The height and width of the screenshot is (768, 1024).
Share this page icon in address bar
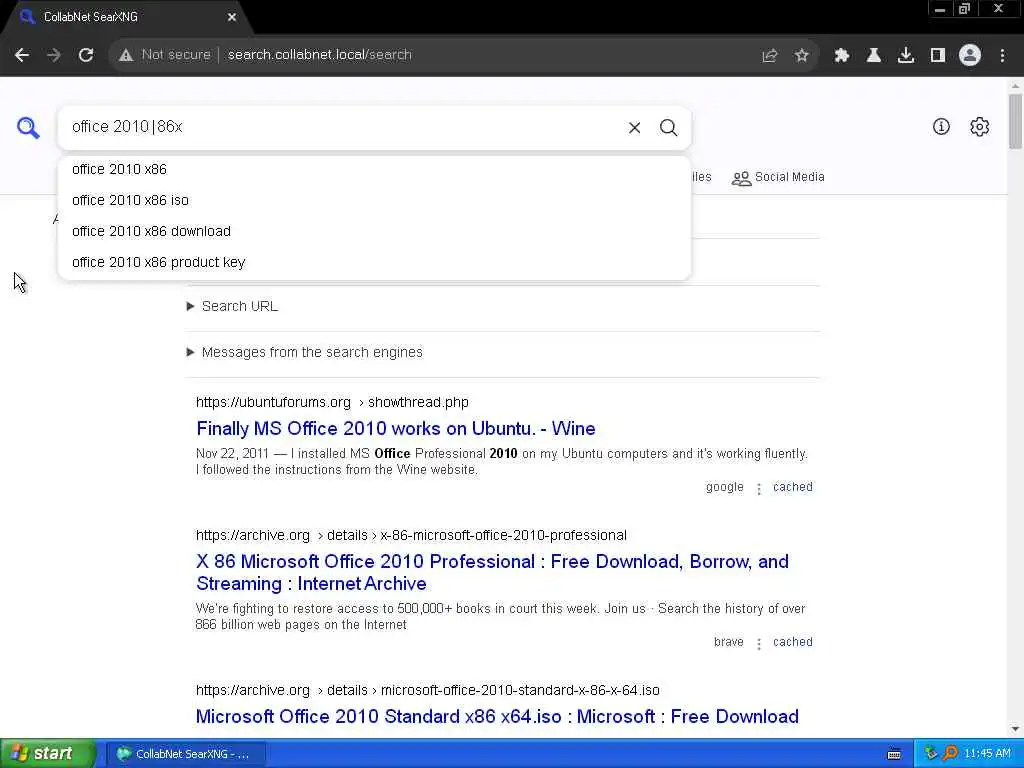770,56
